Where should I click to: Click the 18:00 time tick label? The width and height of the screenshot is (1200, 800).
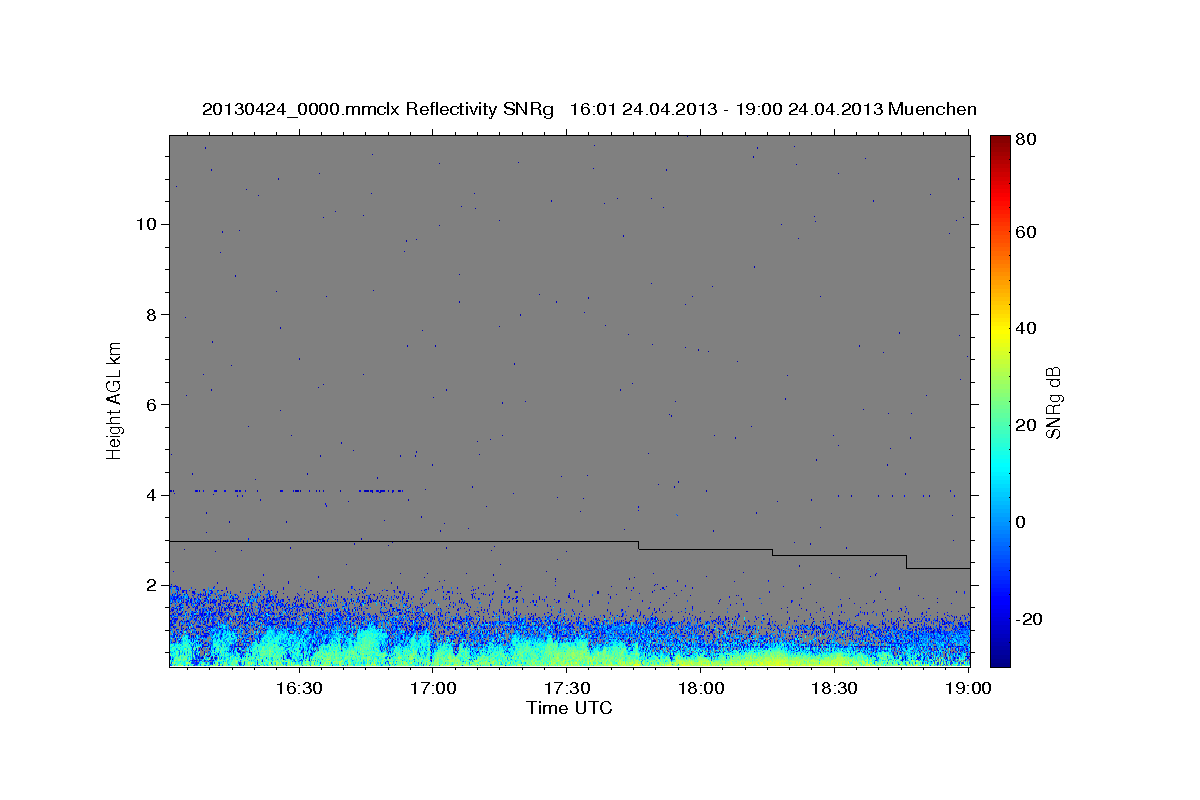(x=701, y=689)
